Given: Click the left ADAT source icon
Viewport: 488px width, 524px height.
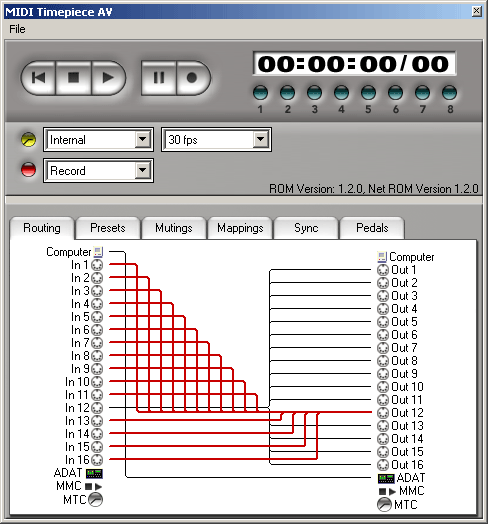Looking at the screenshot, I should [94, 473].
